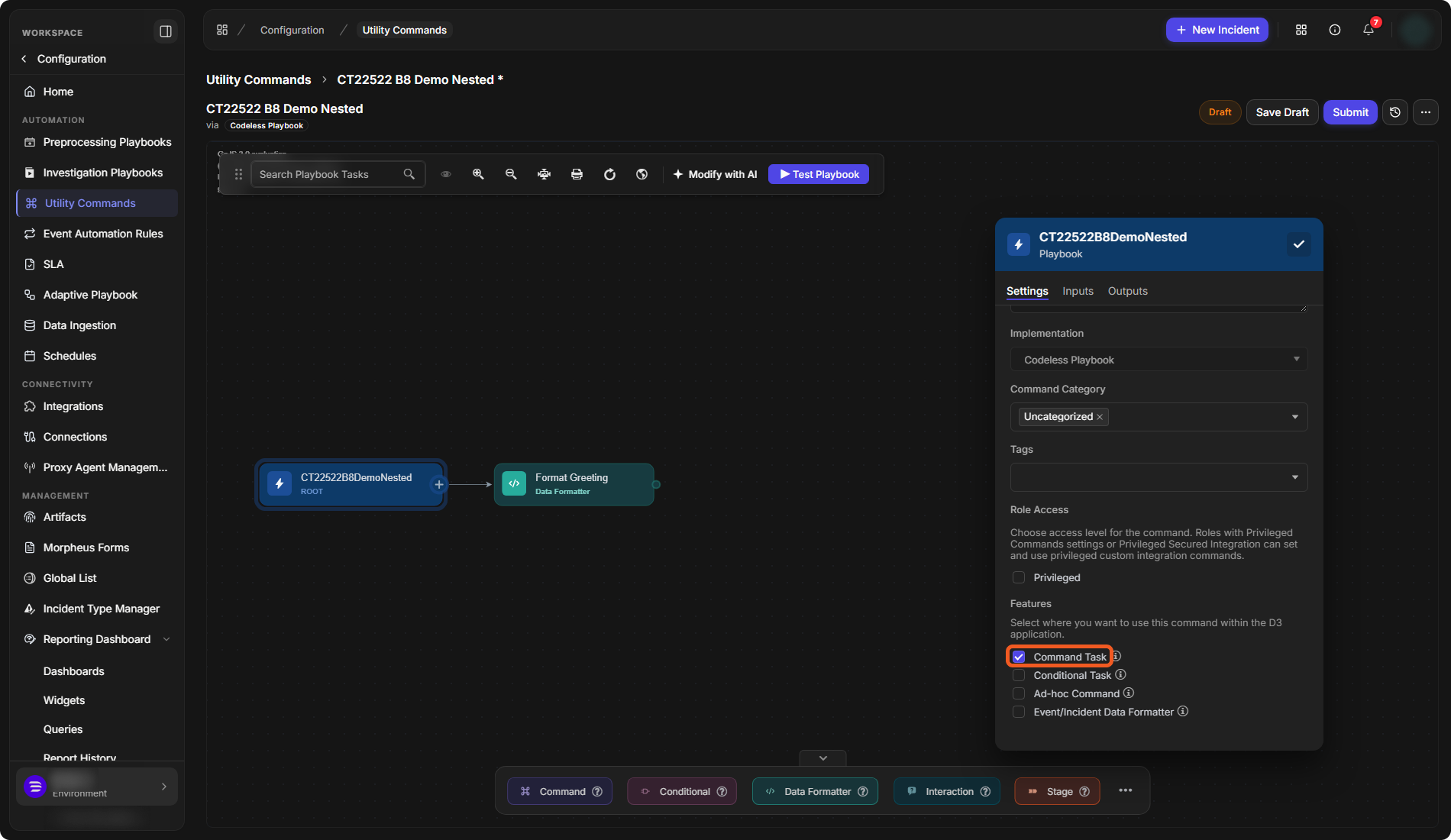1451x840 pixels.
Task: Open Event Automation Rules in sidebar
Action: point(97,234)
